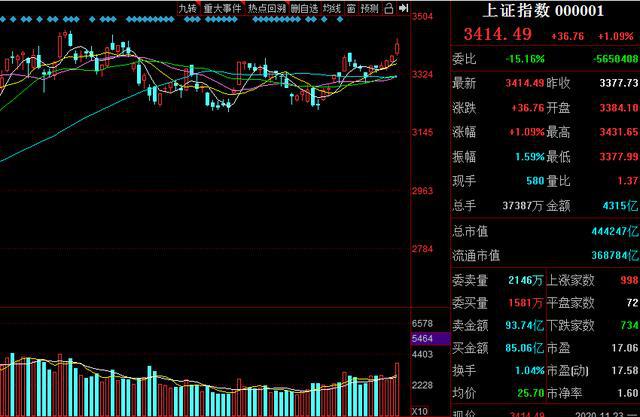This screenshot has height=417, width=640.
Task: Click the 最高 3431.65 value
Action: point(618,132)
